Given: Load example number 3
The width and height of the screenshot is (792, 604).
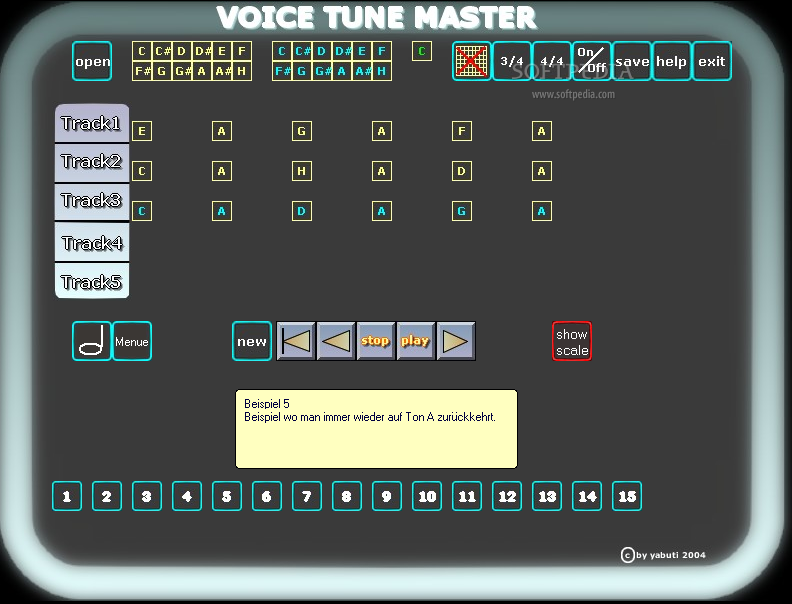Looking at the screenshot, I should 146,496.
